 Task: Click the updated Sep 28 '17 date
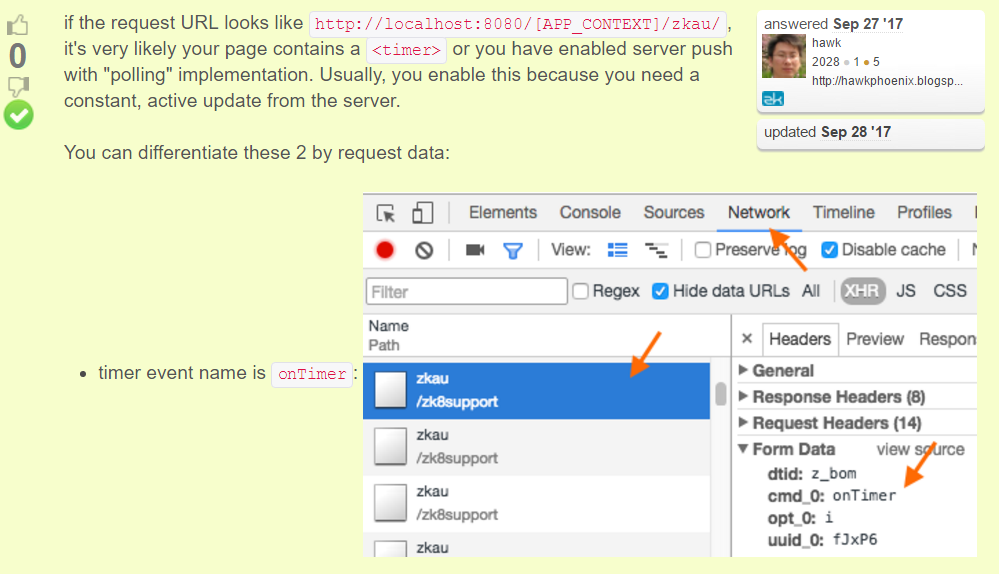856,132
